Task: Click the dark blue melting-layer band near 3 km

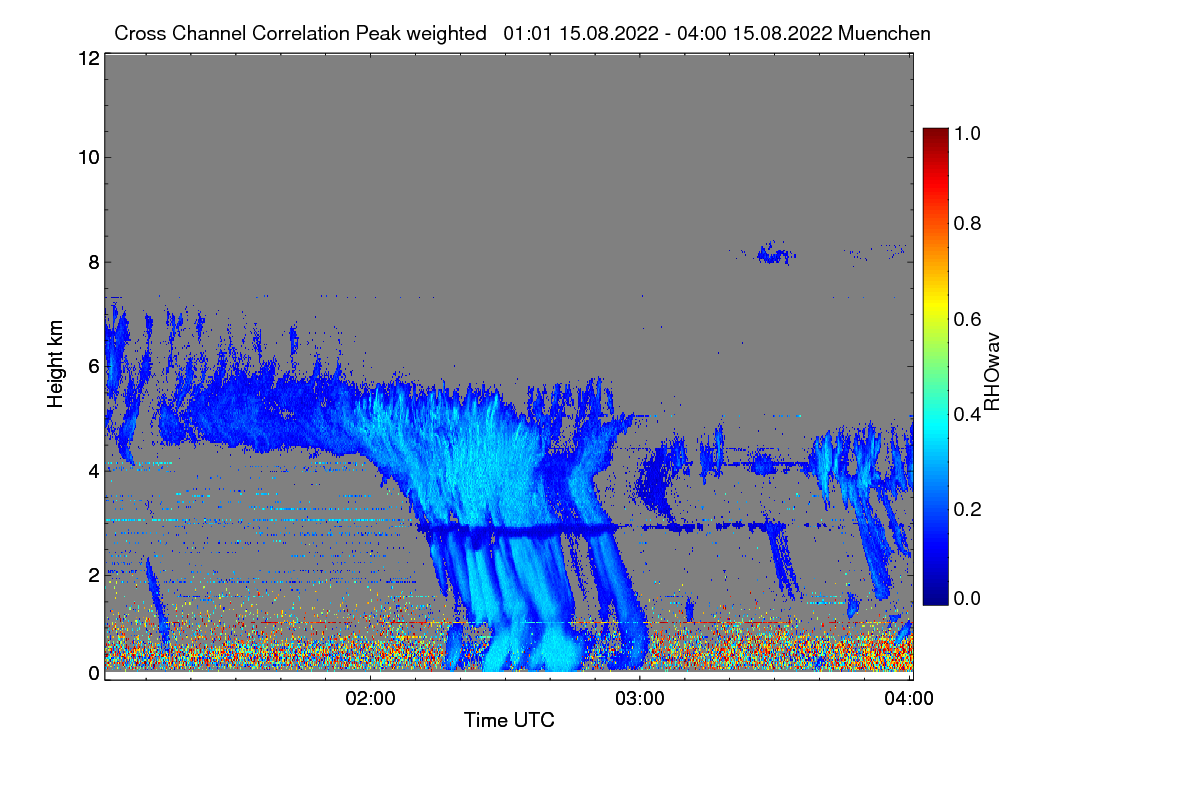Action: 520,528
